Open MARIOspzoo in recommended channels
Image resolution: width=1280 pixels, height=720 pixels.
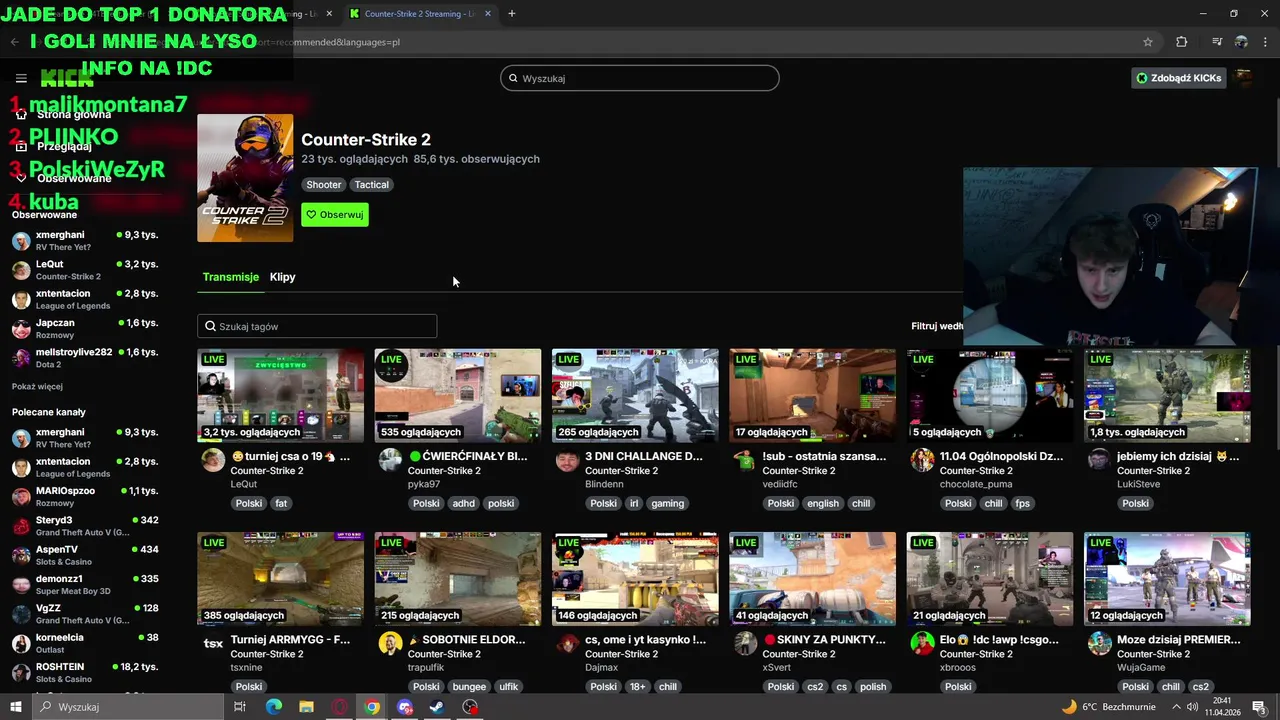tap(85, 496)
